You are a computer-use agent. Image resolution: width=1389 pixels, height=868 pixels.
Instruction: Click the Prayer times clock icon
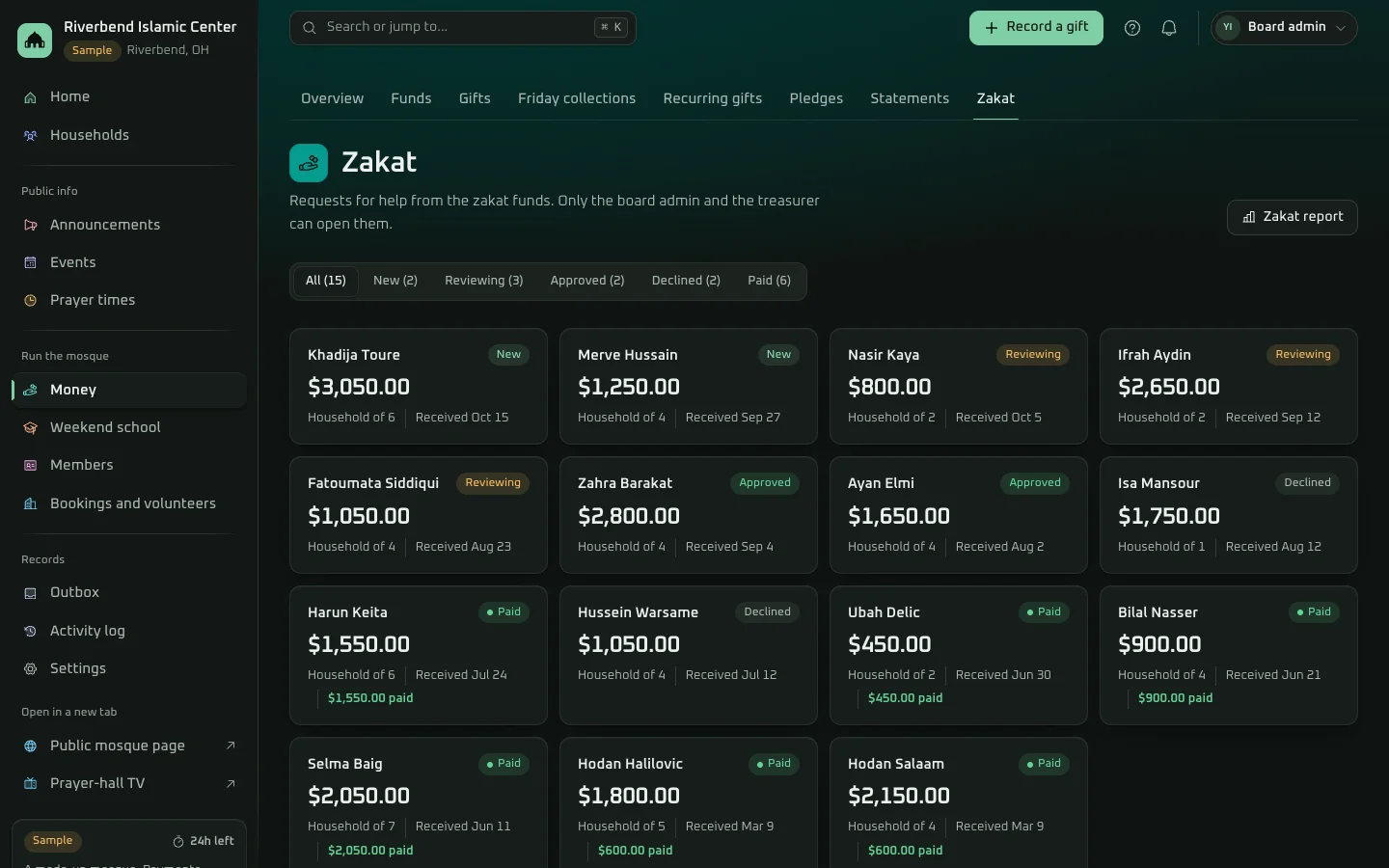[30, 301]
